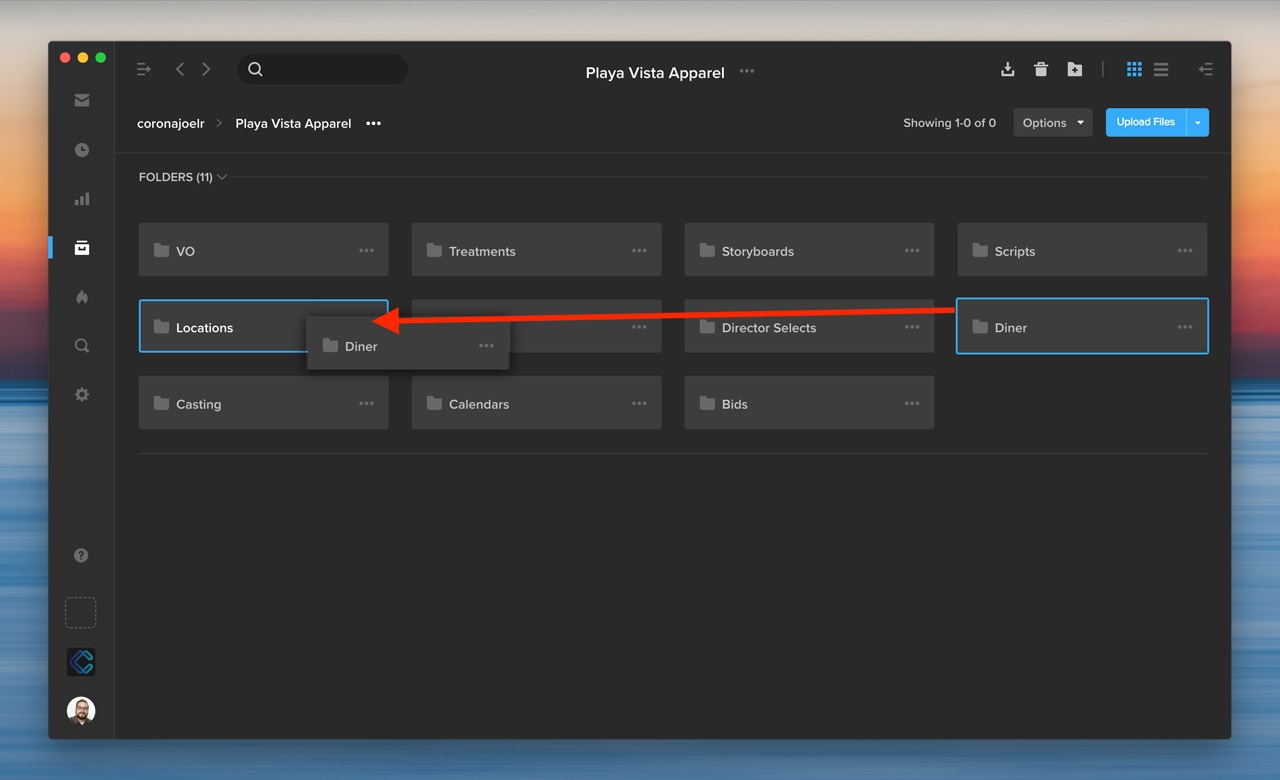Select the highlighted Diner folder card

click(1082, 326)
